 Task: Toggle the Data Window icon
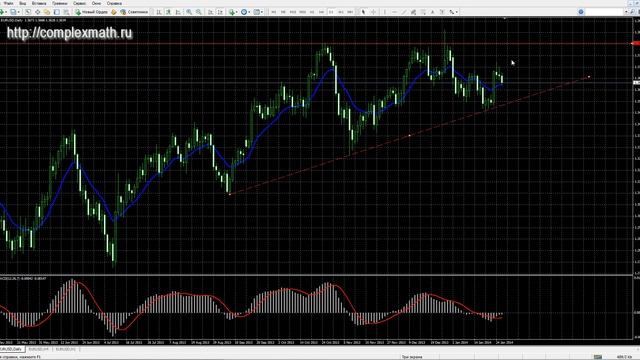(x=38, y=12)
